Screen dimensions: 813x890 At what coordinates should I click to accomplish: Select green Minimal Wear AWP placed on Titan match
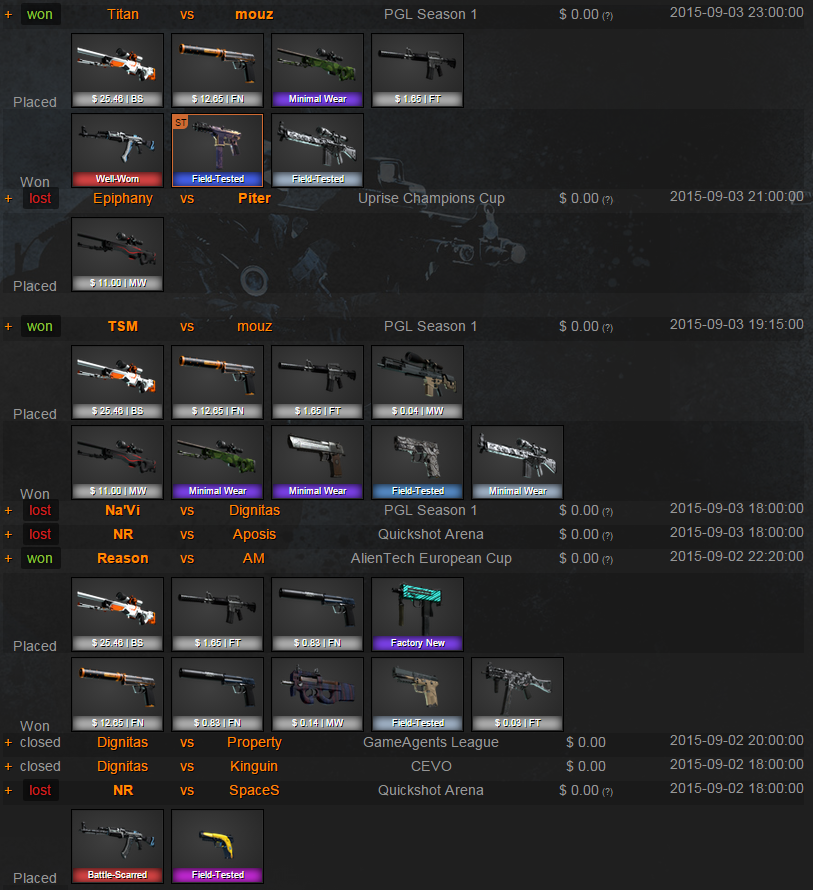[317, 70]
